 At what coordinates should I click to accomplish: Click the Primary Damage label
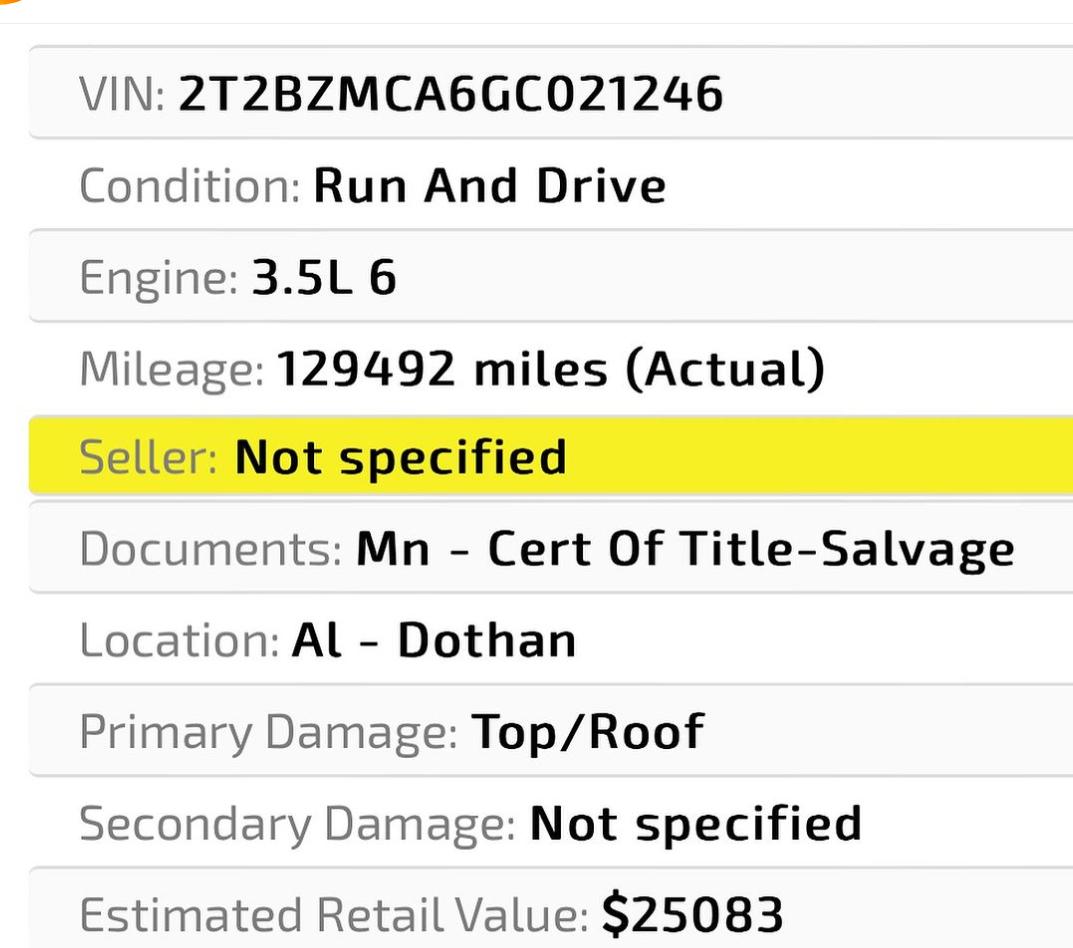pyautogui.click(x=268, y=734)
